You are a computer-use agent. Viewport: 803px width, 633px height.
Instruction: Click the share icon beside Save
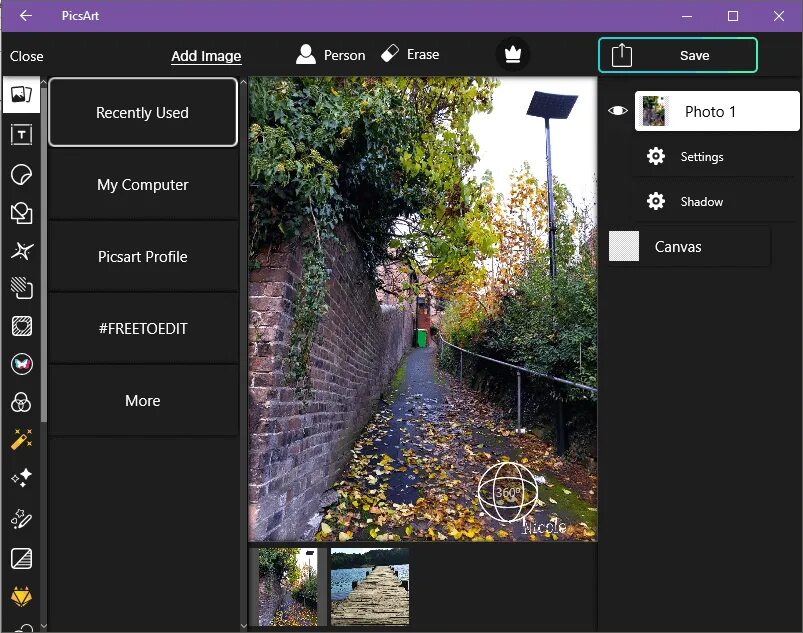coord(622,55)
